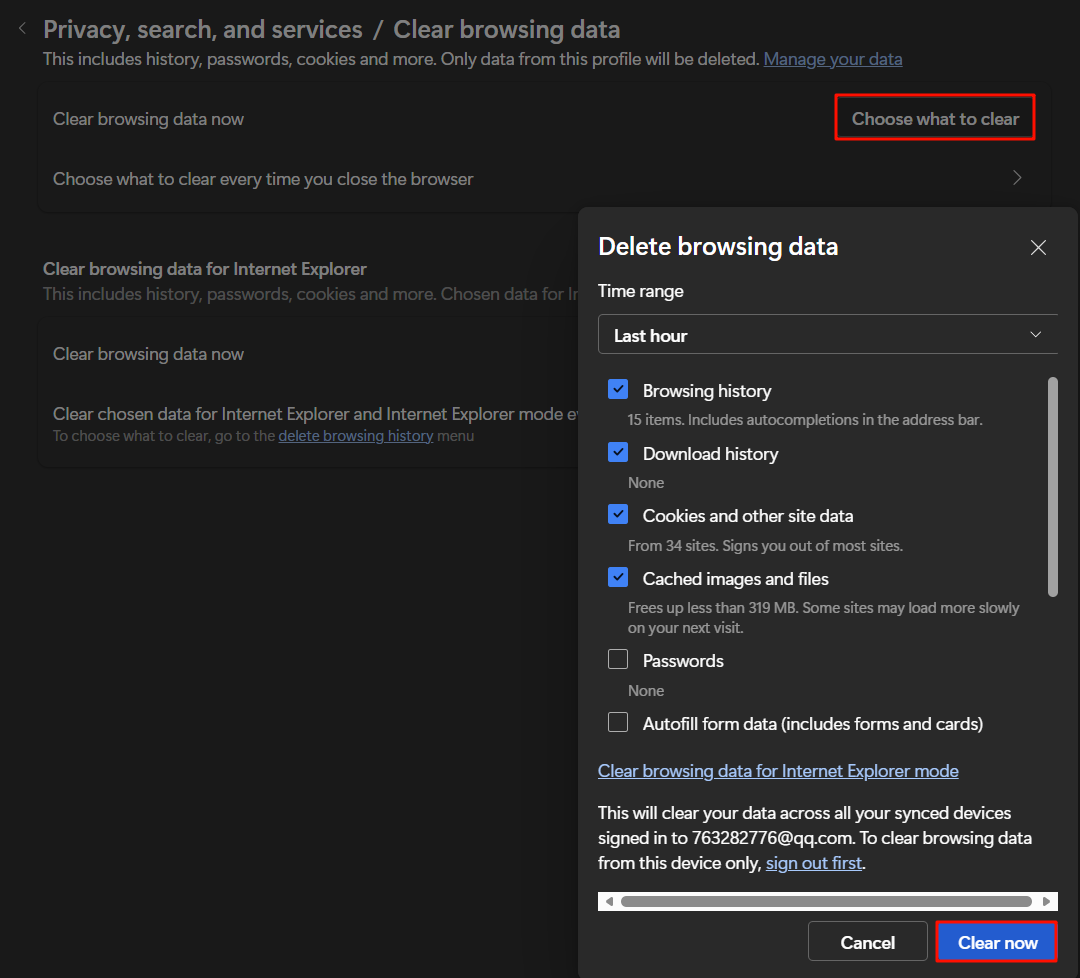Open the Time range dropdown

point(827,335)
